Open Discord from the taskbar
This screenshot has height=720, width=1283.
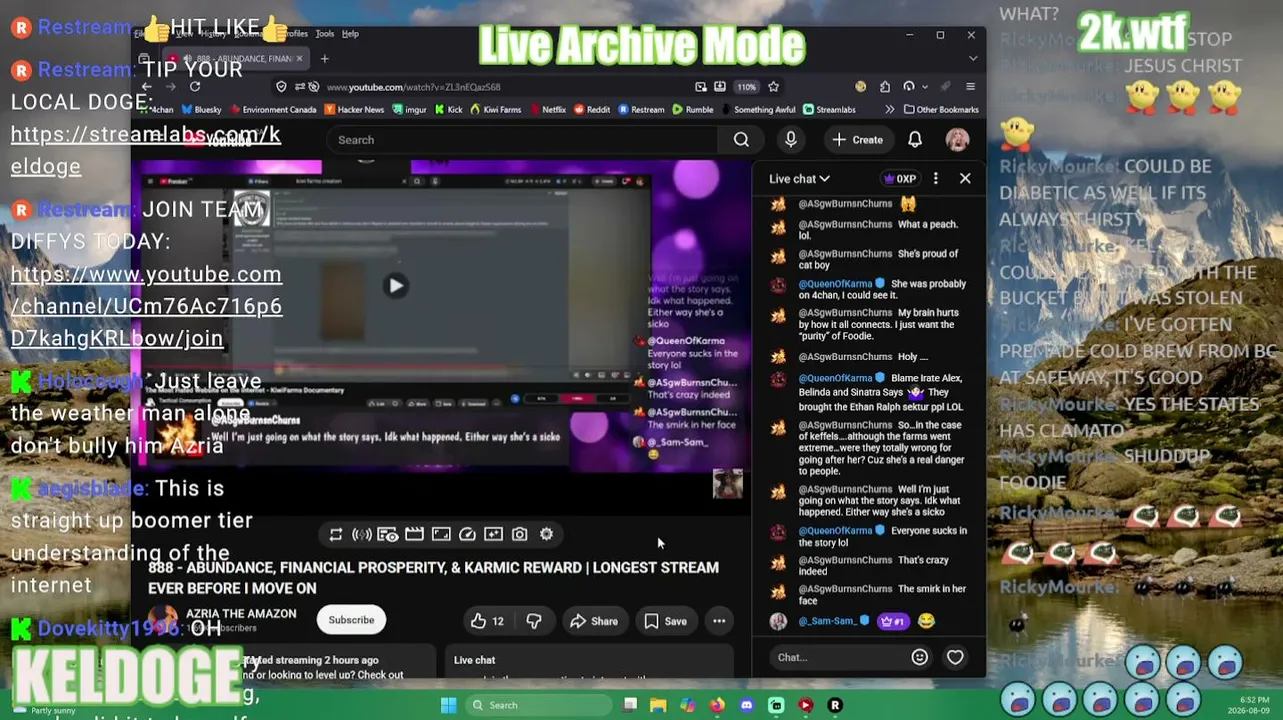(x=746, y=706)
